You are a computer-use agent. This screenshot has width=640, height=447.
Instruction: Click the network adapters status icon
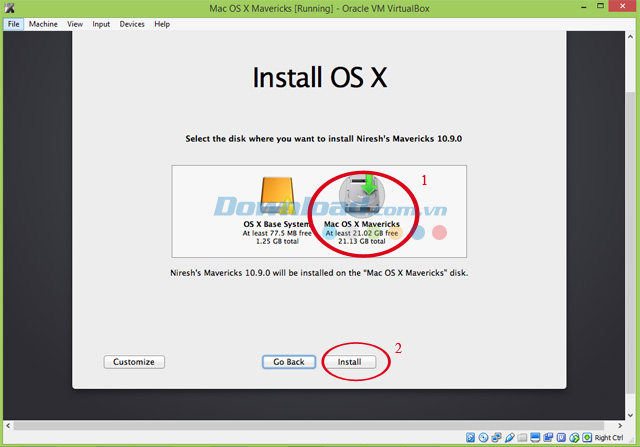[x=496, y=438]
